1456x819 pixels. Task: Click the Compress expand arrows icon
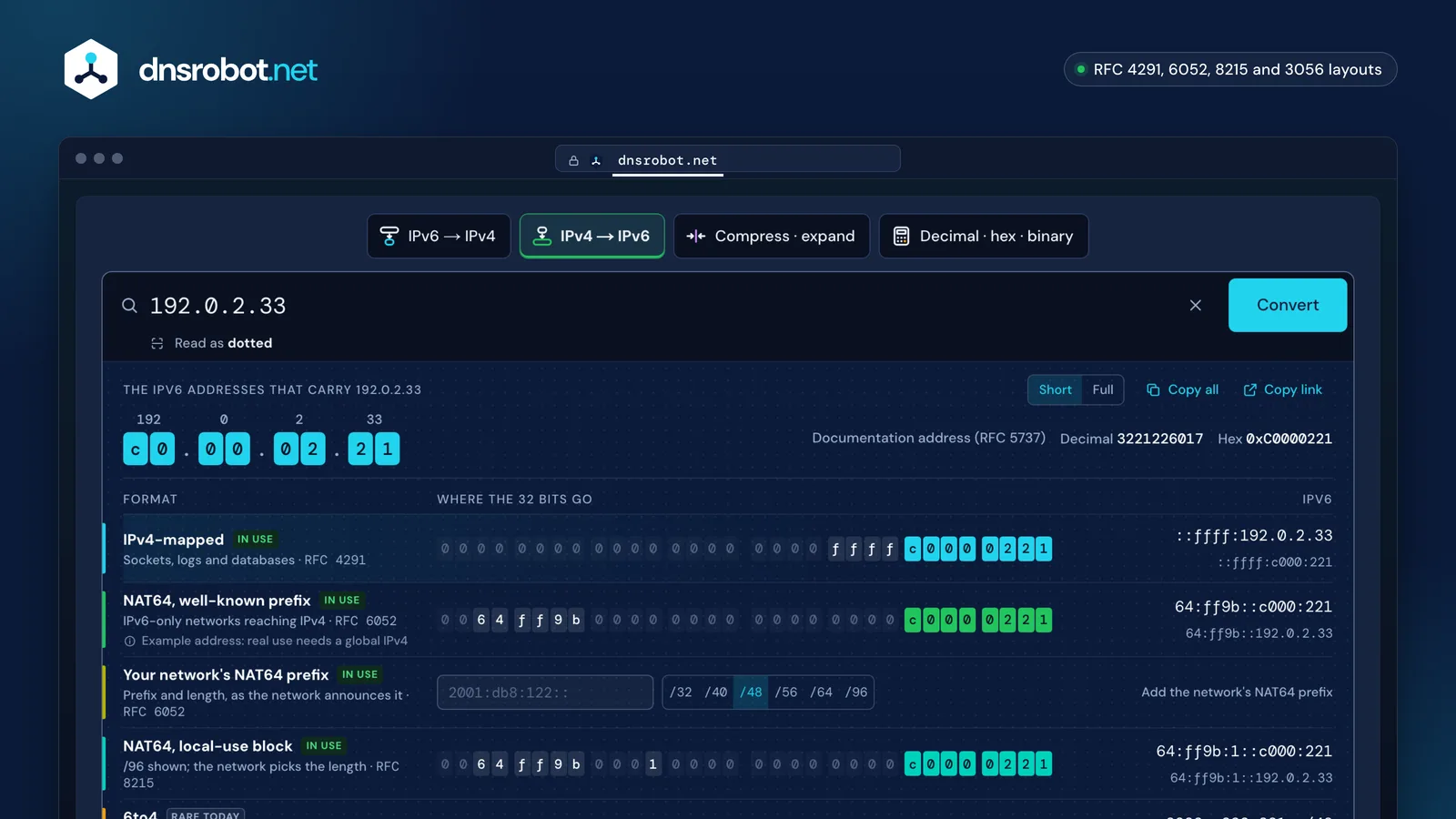tap(696, 237)
